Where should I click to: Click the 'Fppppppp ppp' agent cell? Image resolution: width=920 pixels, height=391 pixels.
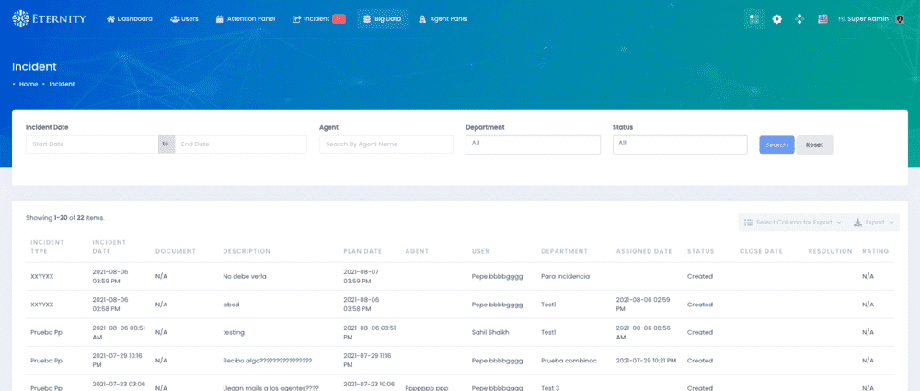pyautogui.click(x=427, y=388)
